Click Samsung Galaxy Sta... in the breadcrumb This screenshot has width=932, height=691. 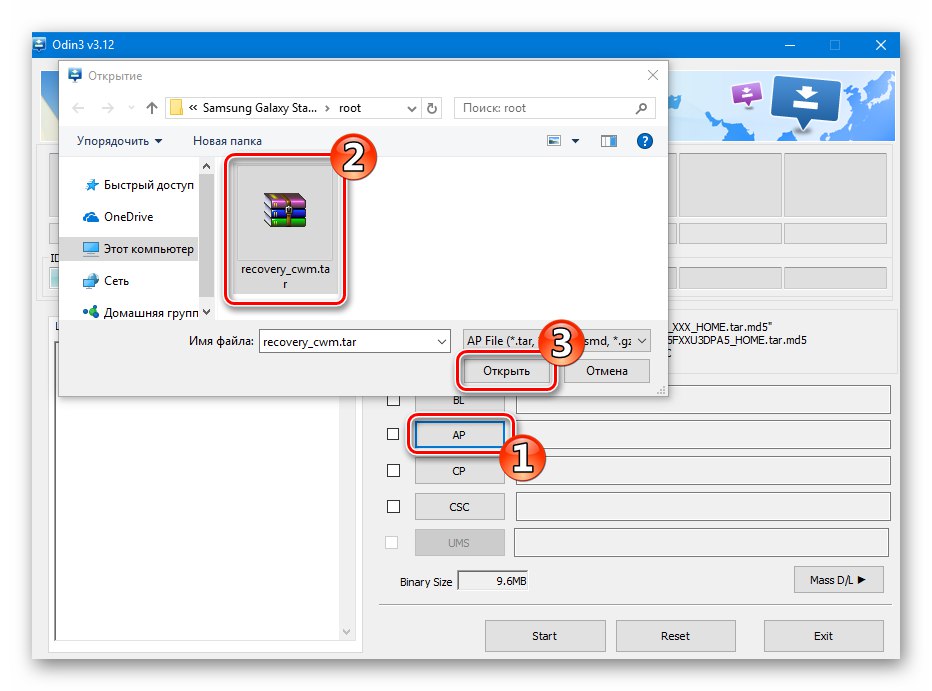(260, 108)
